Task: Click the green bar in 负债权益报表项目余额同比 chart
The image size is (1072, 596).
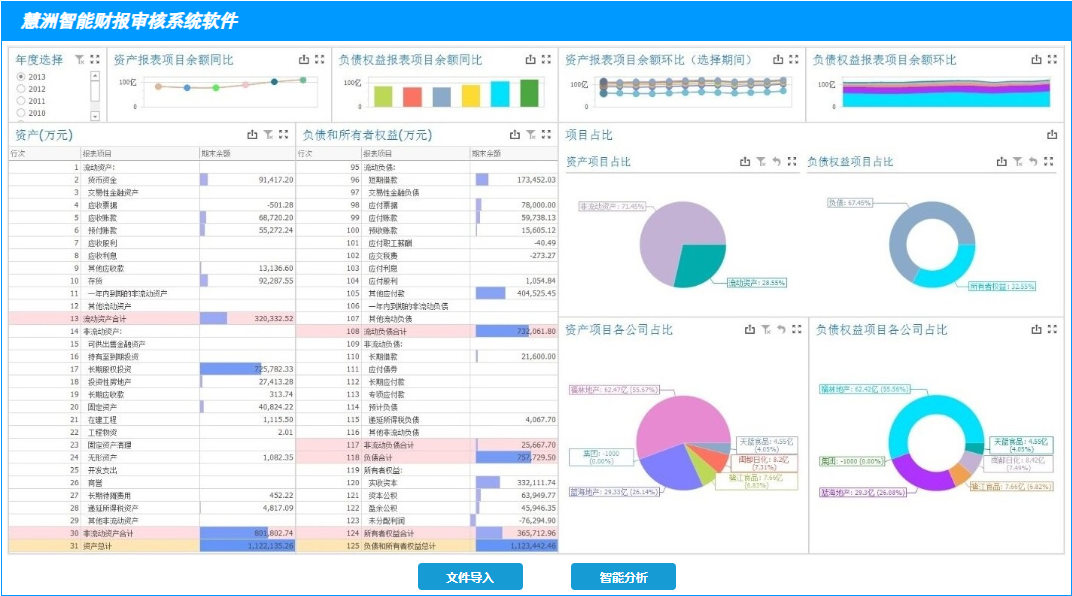Action: [x=529, y=94]
